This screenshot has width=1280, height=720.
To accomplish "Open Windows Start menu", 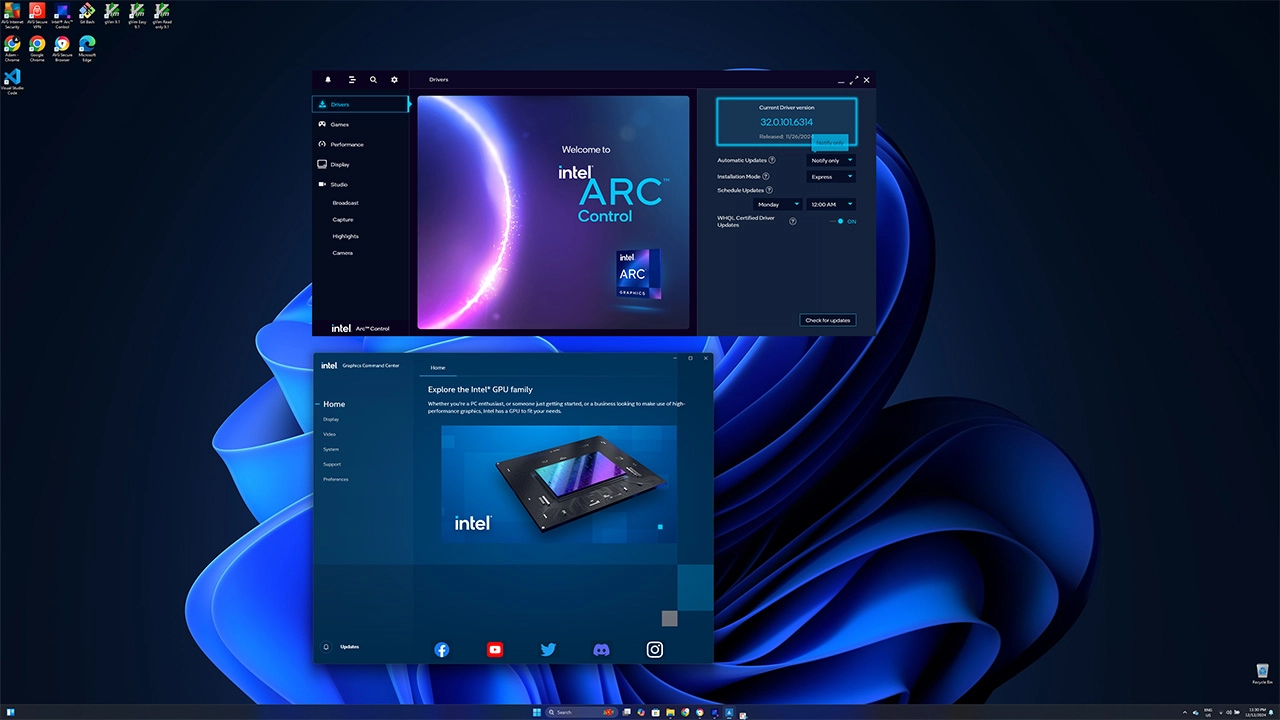I will 537,712.
